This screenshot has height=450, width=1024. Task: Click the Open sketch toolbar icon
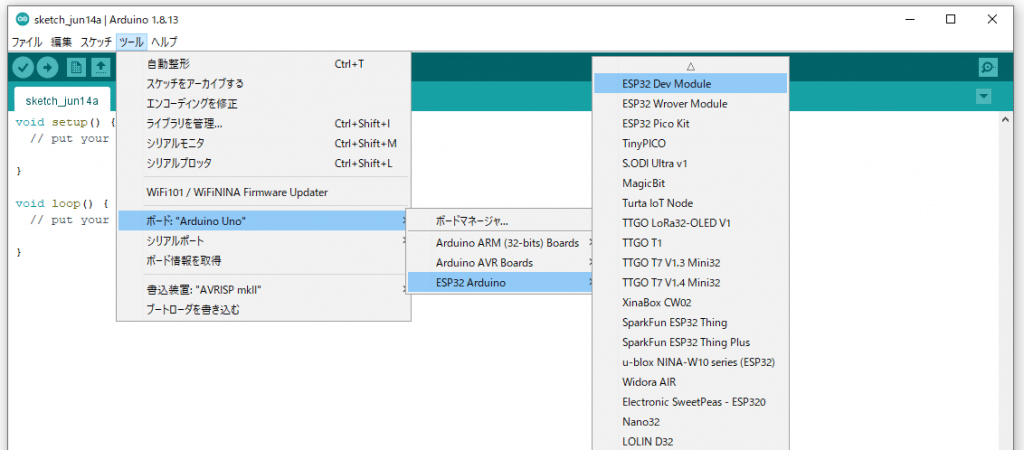click(100, 67)
